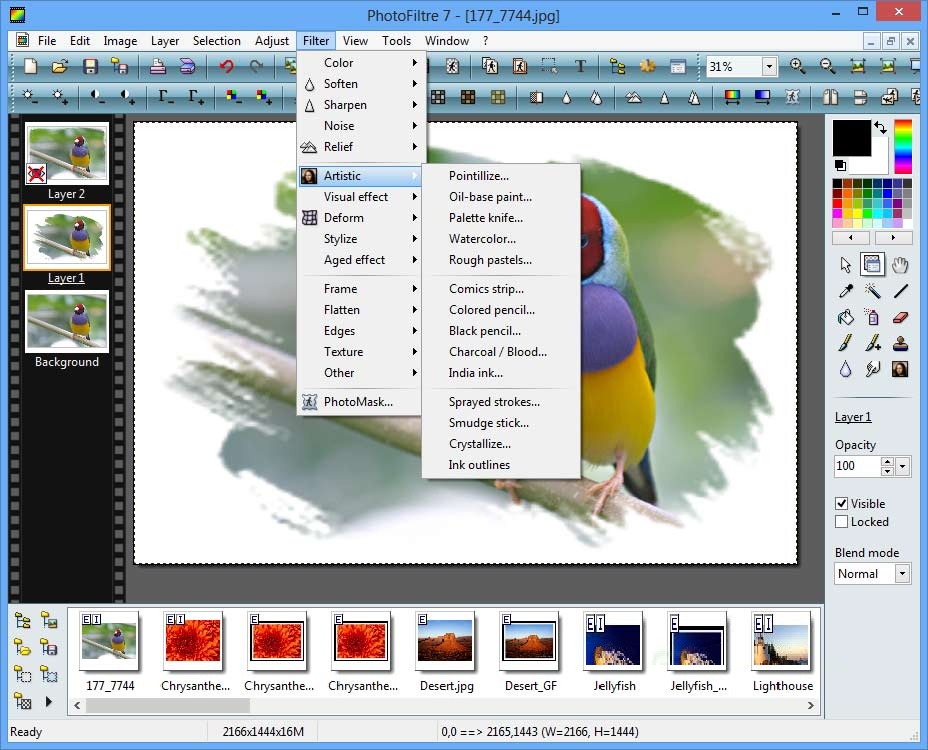This screenshot has width=928, height=750.
Task: Pick the Paint Bucket fill tool
Action: 846,317
